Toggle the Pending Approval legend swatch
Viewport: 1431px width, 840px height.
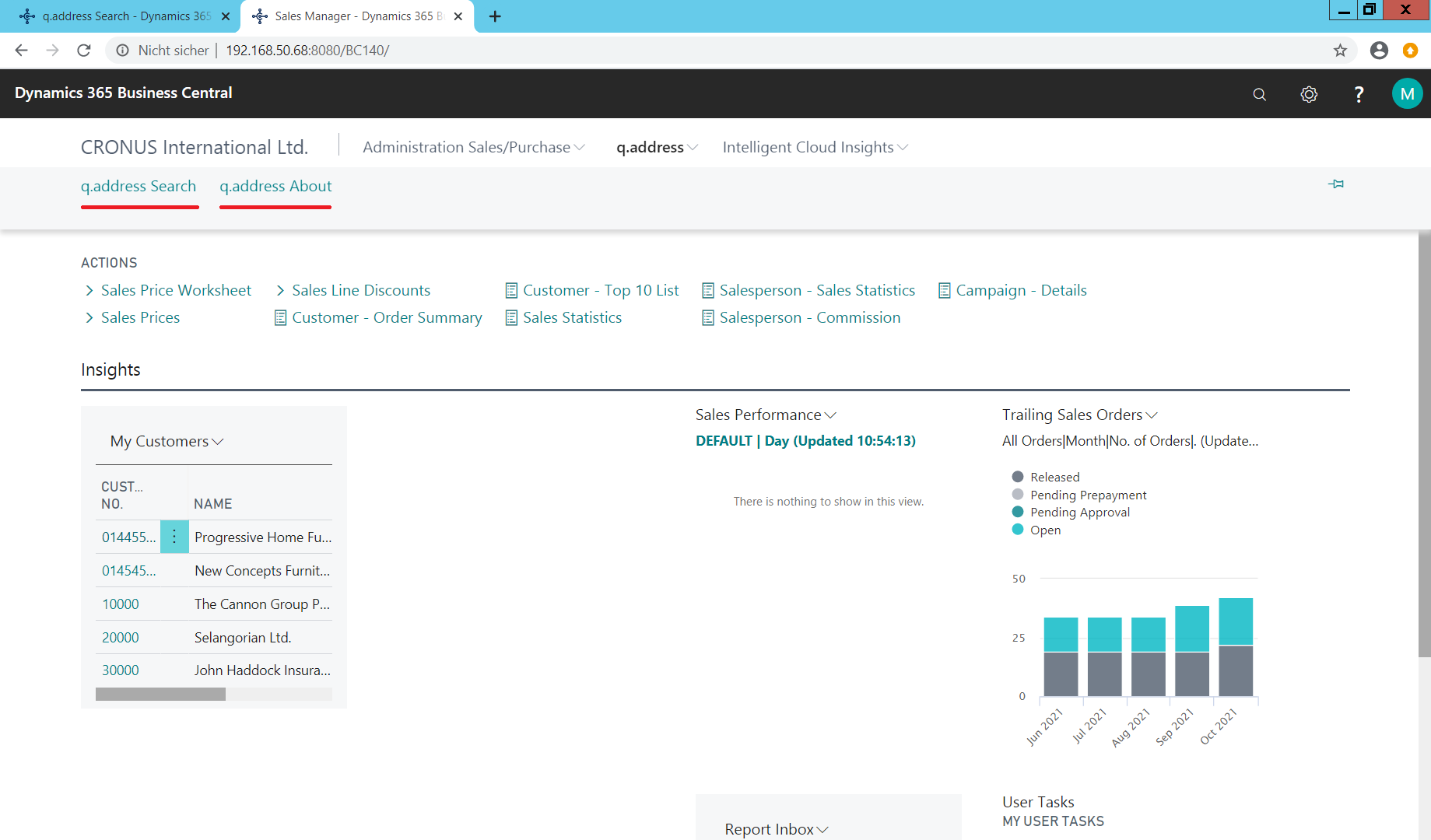[1017, 512]
